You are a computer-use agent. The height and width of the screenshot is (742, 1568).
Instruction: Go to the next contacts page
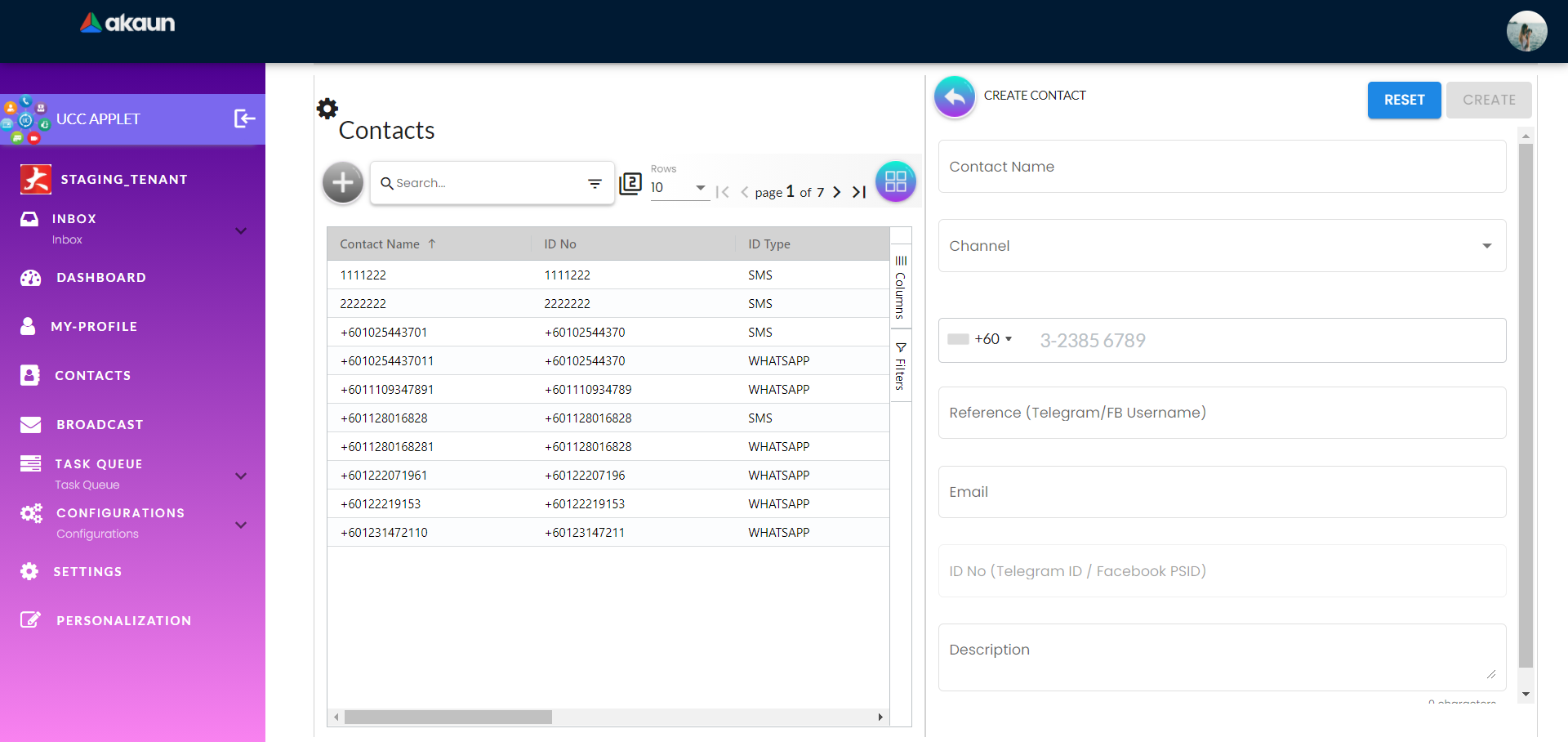[836, 192]
